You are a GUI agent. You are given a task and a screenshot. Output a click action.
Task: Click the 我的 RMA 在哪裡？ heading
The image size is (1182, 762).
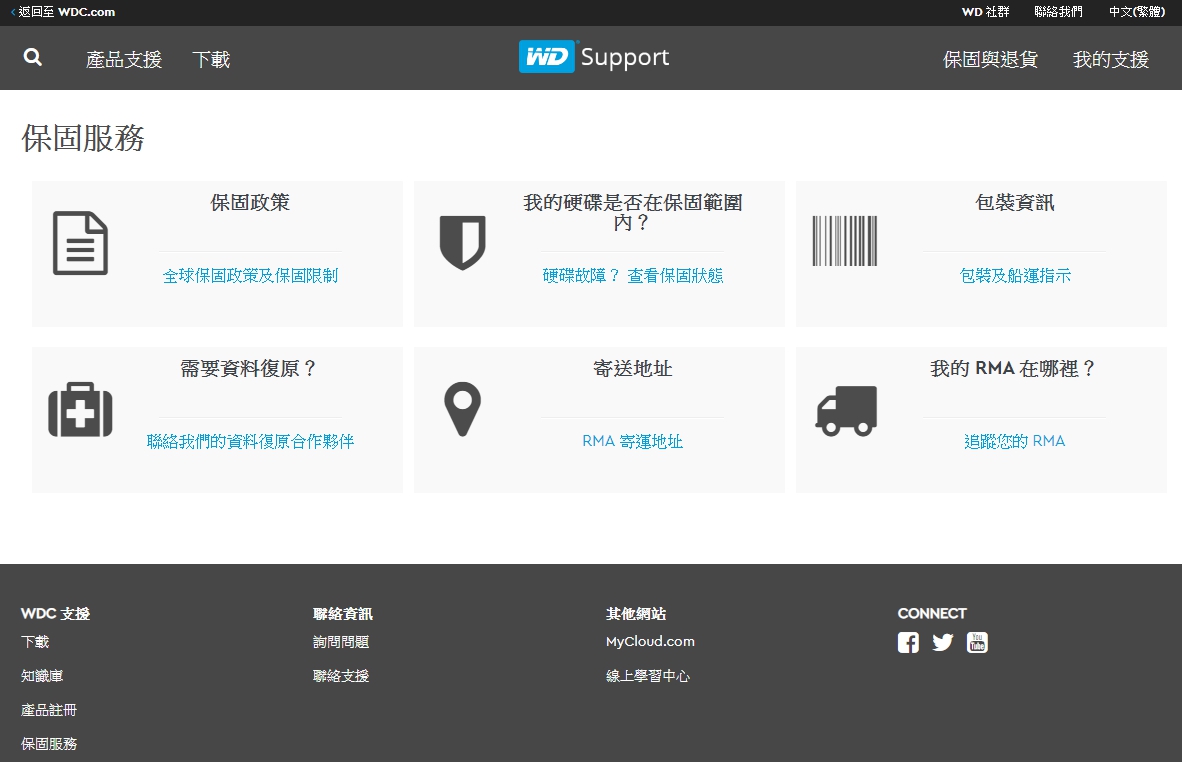tap(1013, 369)
